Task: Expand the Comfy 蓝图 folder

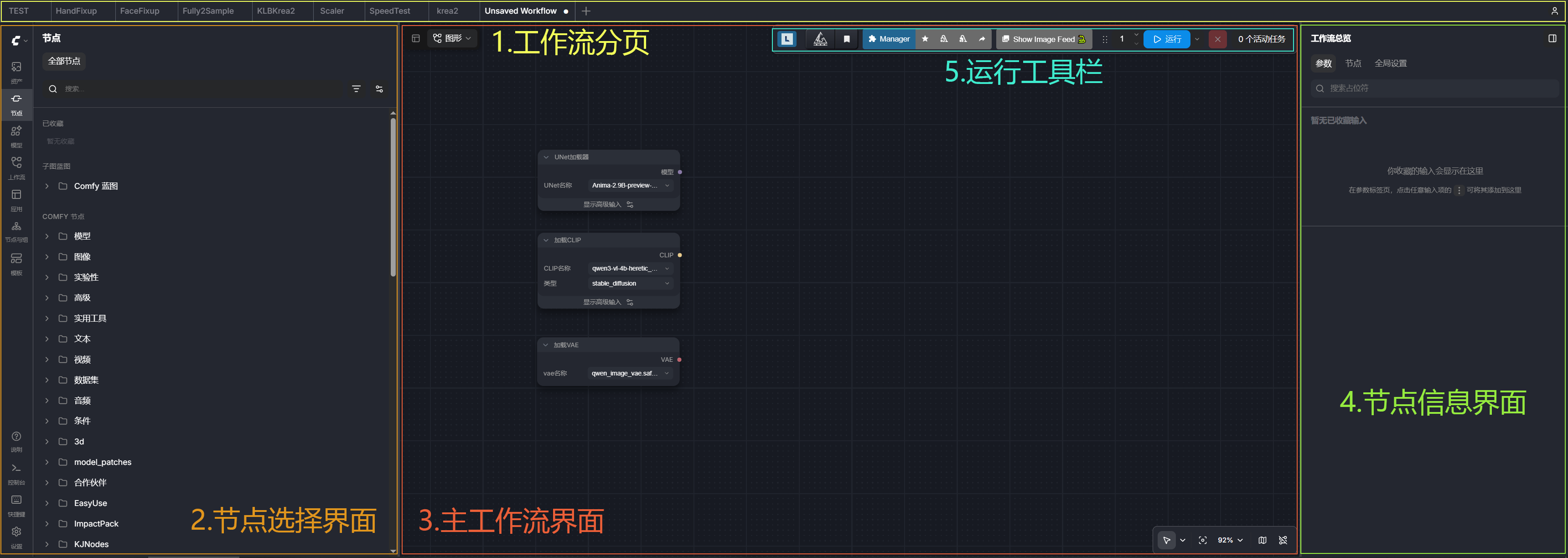Action: 47,186
